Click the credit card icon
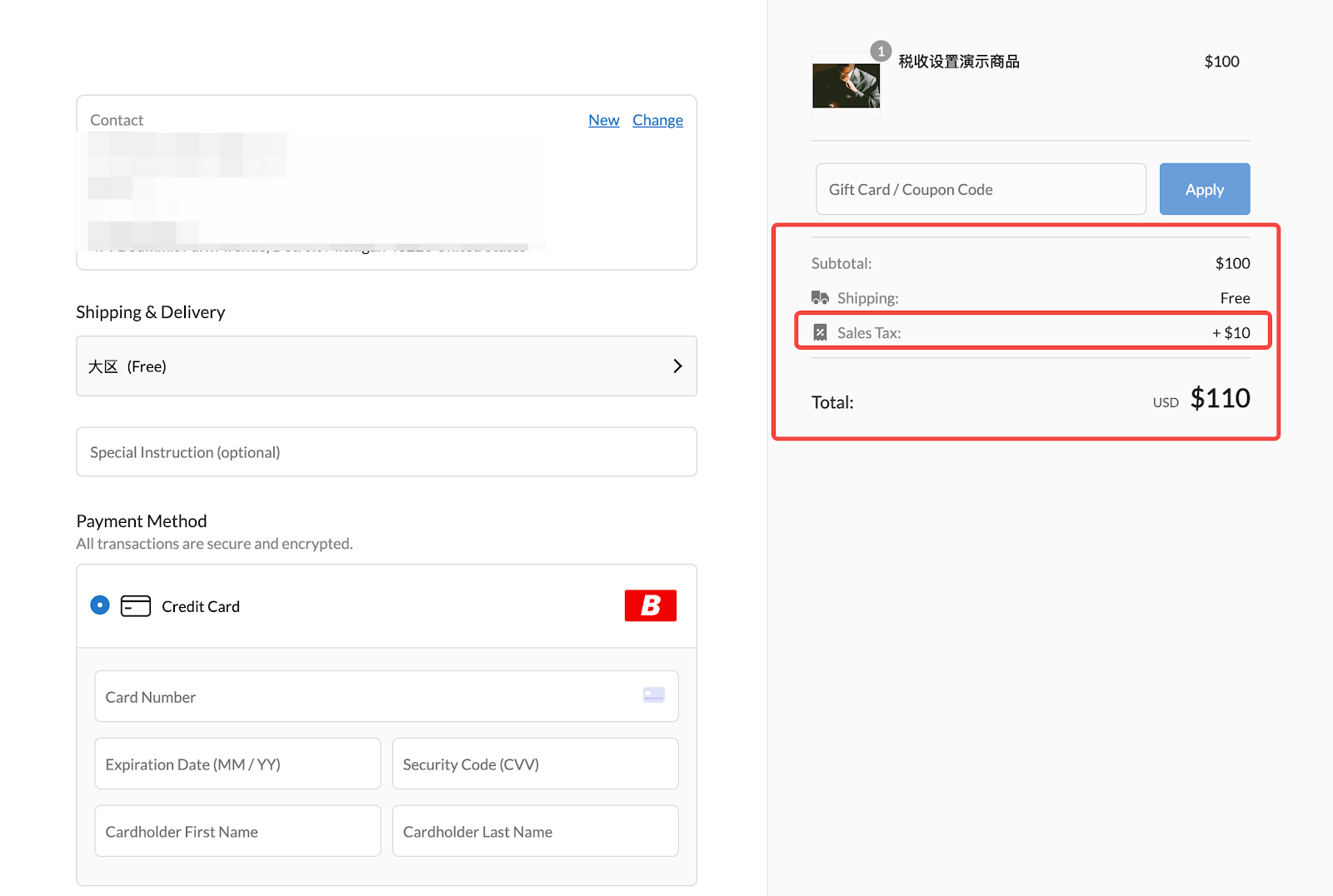The image size is (1333, 896). coord(135,606)
